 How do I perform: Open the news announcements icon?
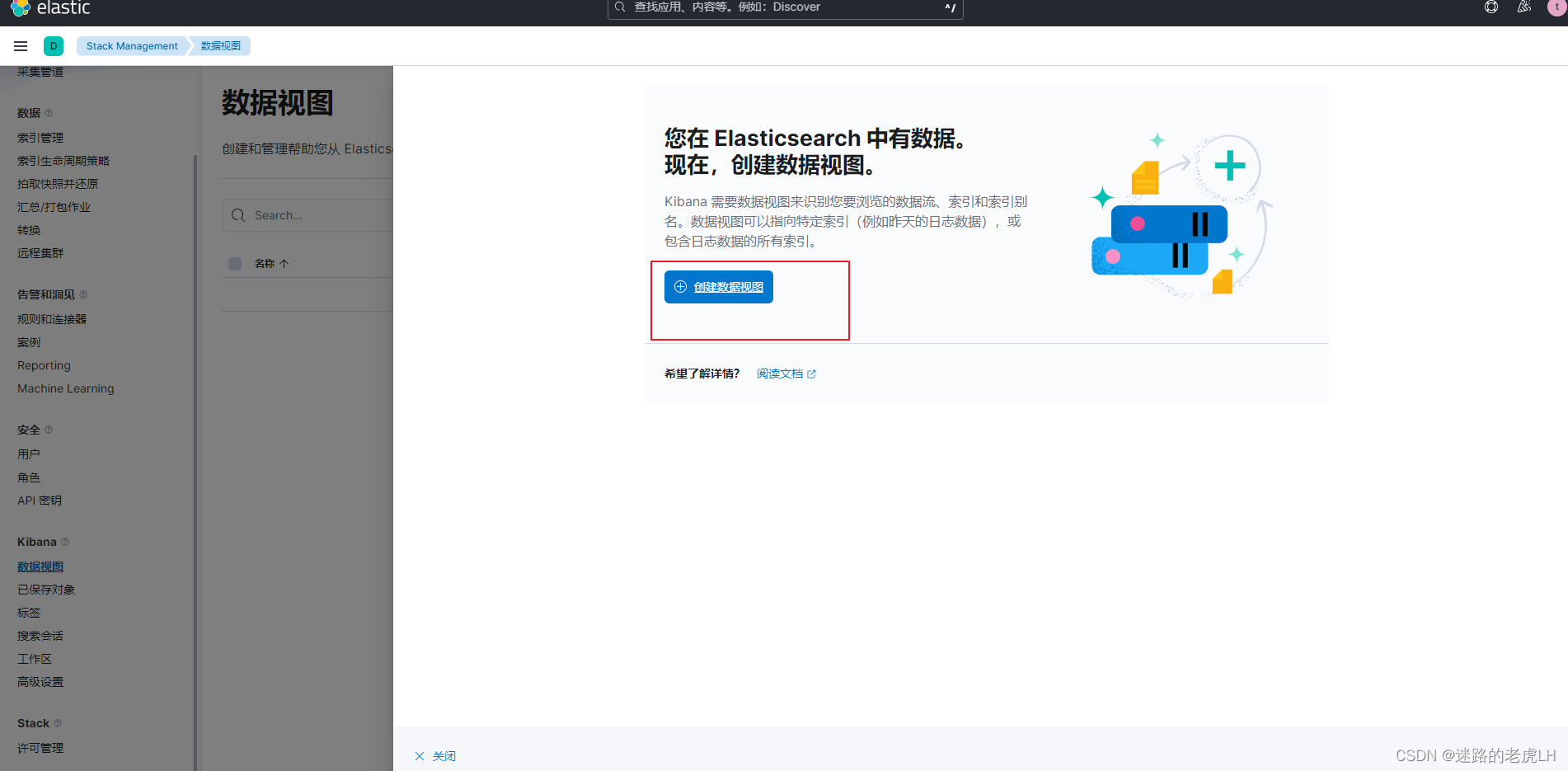coord(1523,7)
